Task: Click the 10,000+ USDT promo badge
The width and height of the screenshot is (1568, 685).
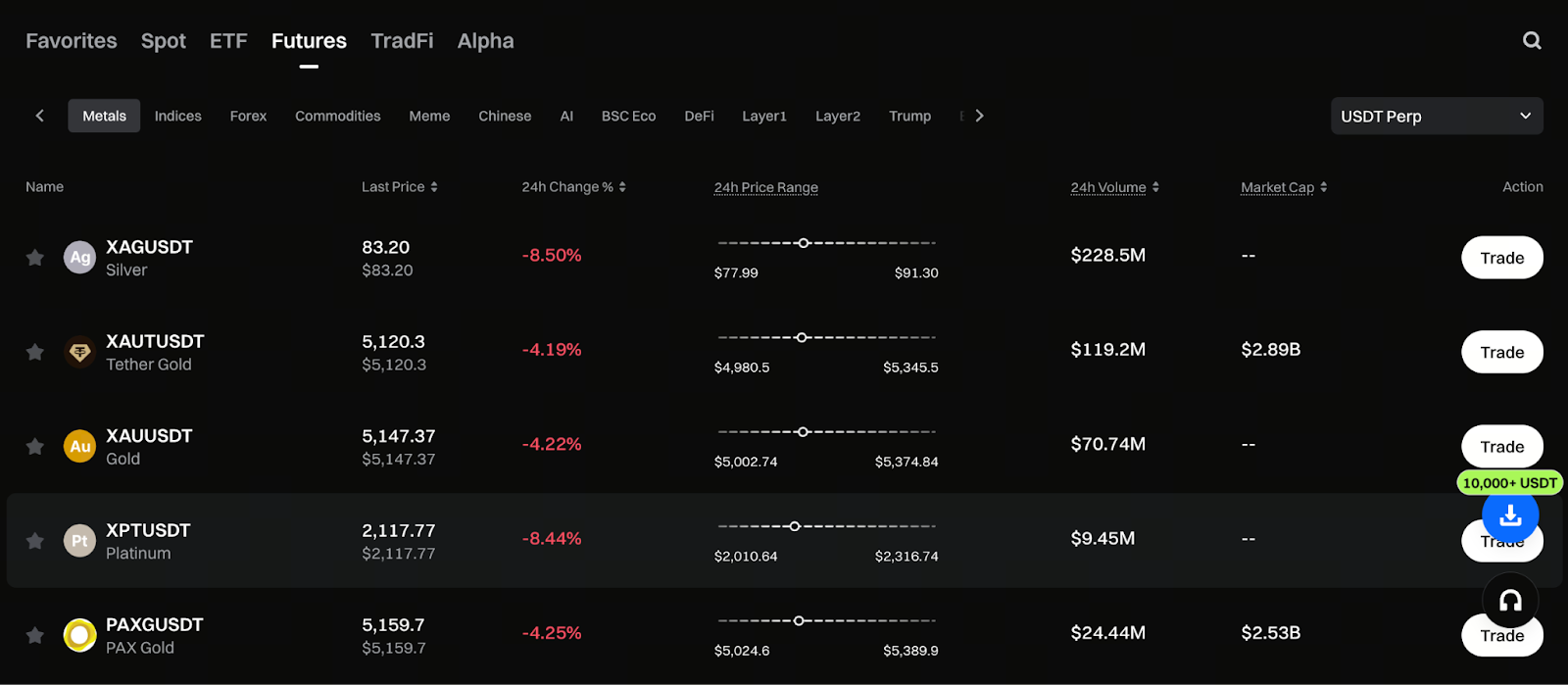Action: pyautogui.click(x=1509, y=483)
